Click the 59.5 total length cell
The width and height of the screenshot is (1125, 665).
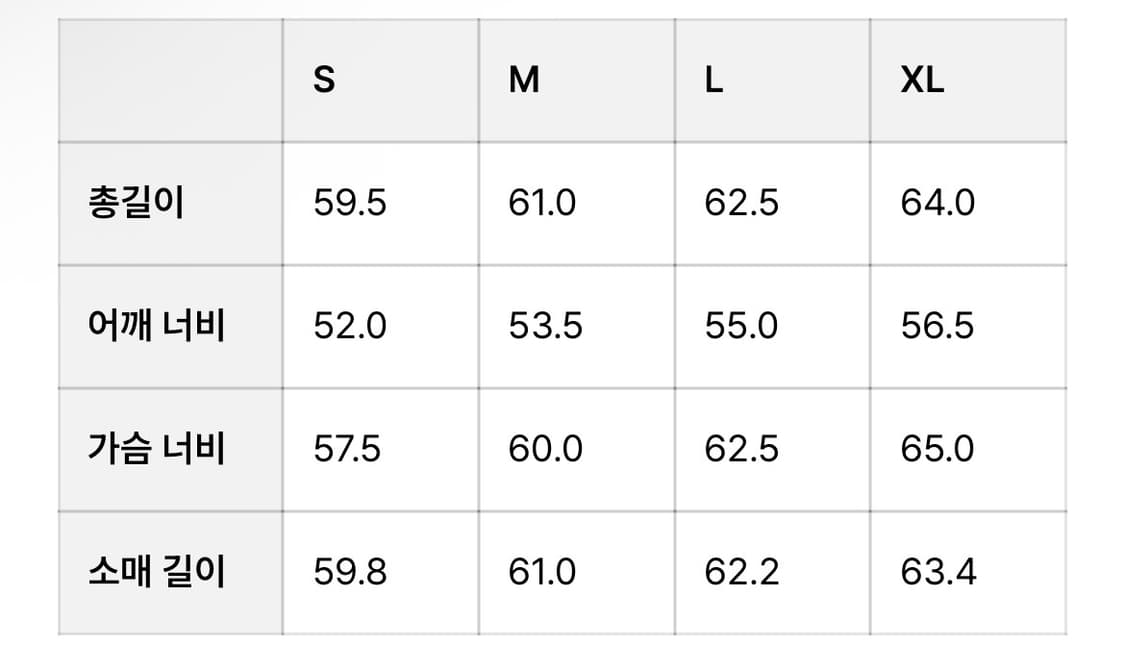coord(380,204)
